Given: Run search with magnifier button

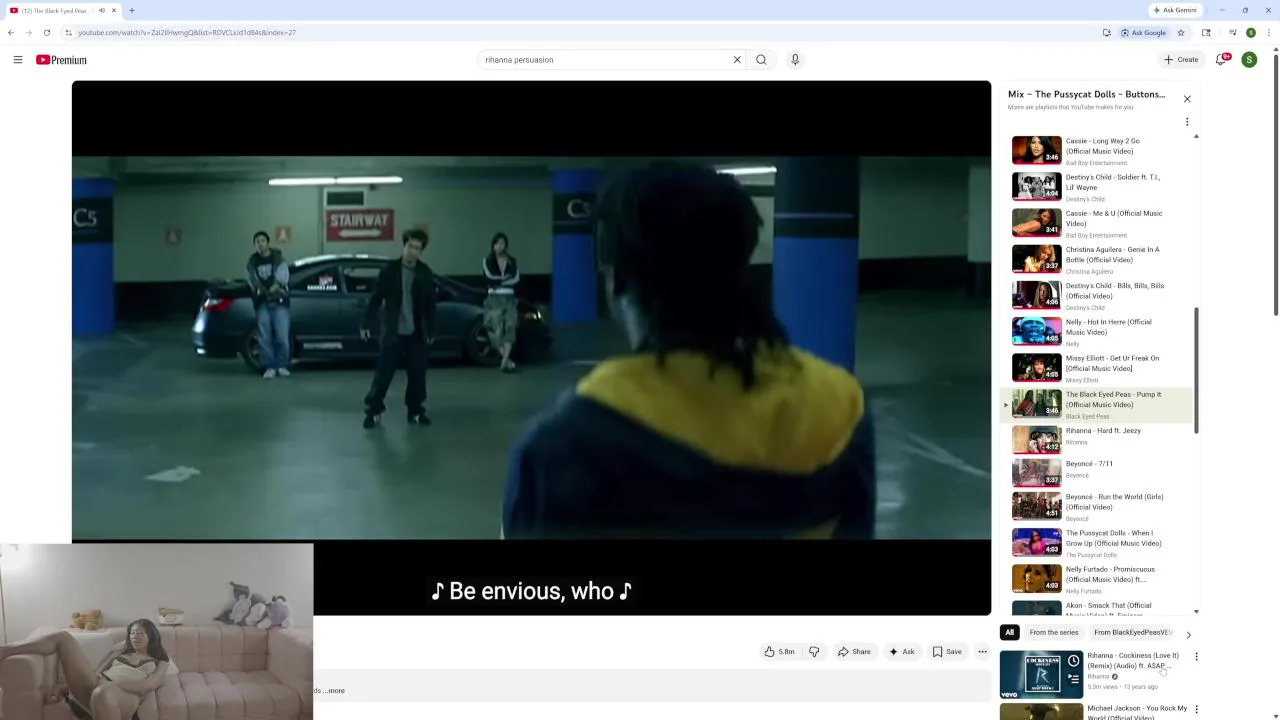Looking at the screenshot, I should [x=761, y=60].
